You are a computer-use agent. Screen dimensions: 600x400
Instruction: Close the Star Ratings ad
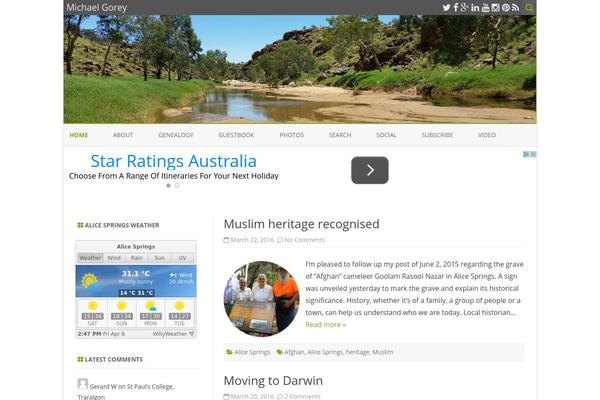[533, 154]
